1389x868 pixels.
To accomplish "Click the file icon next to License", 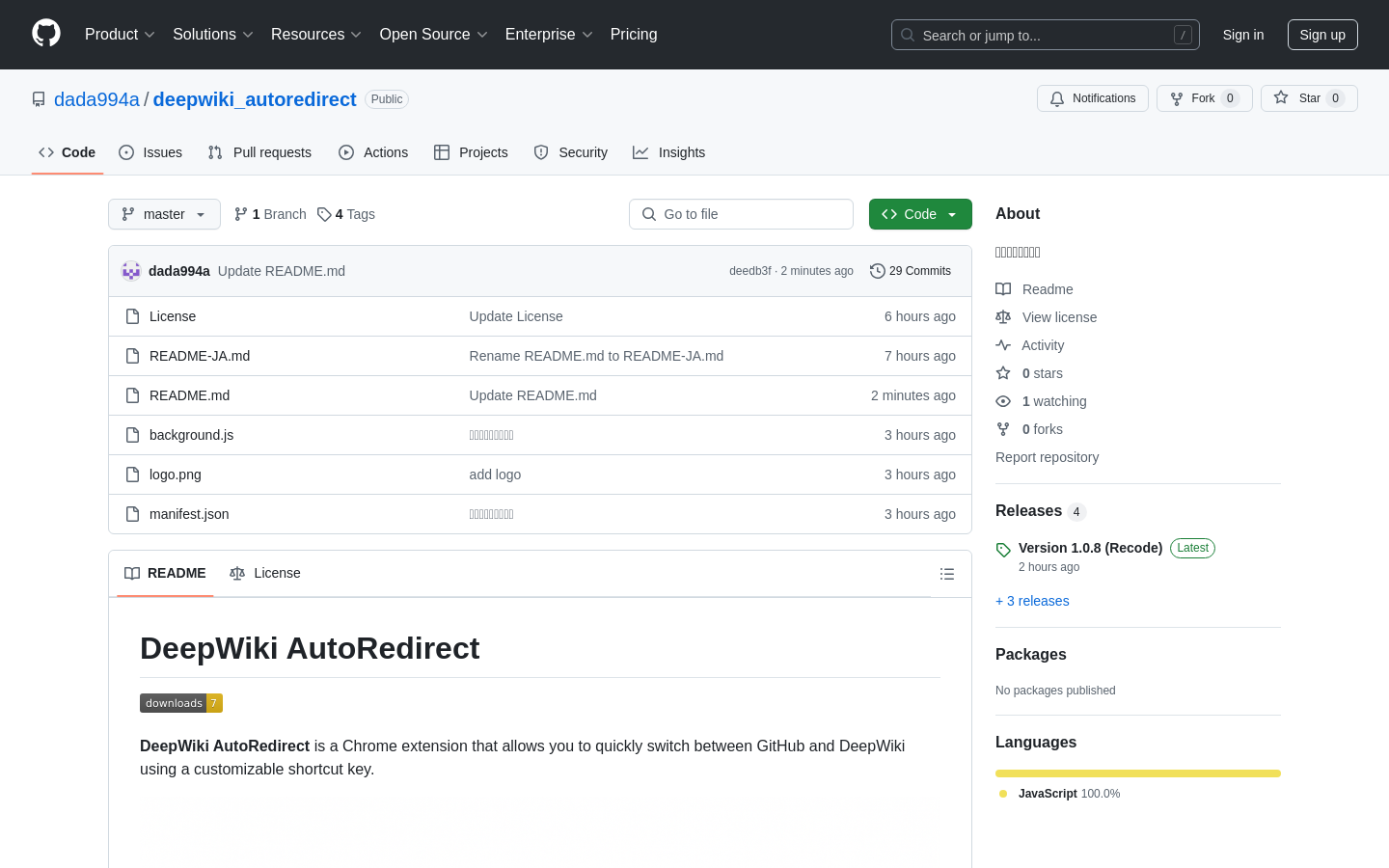I will tap(133, 316).
